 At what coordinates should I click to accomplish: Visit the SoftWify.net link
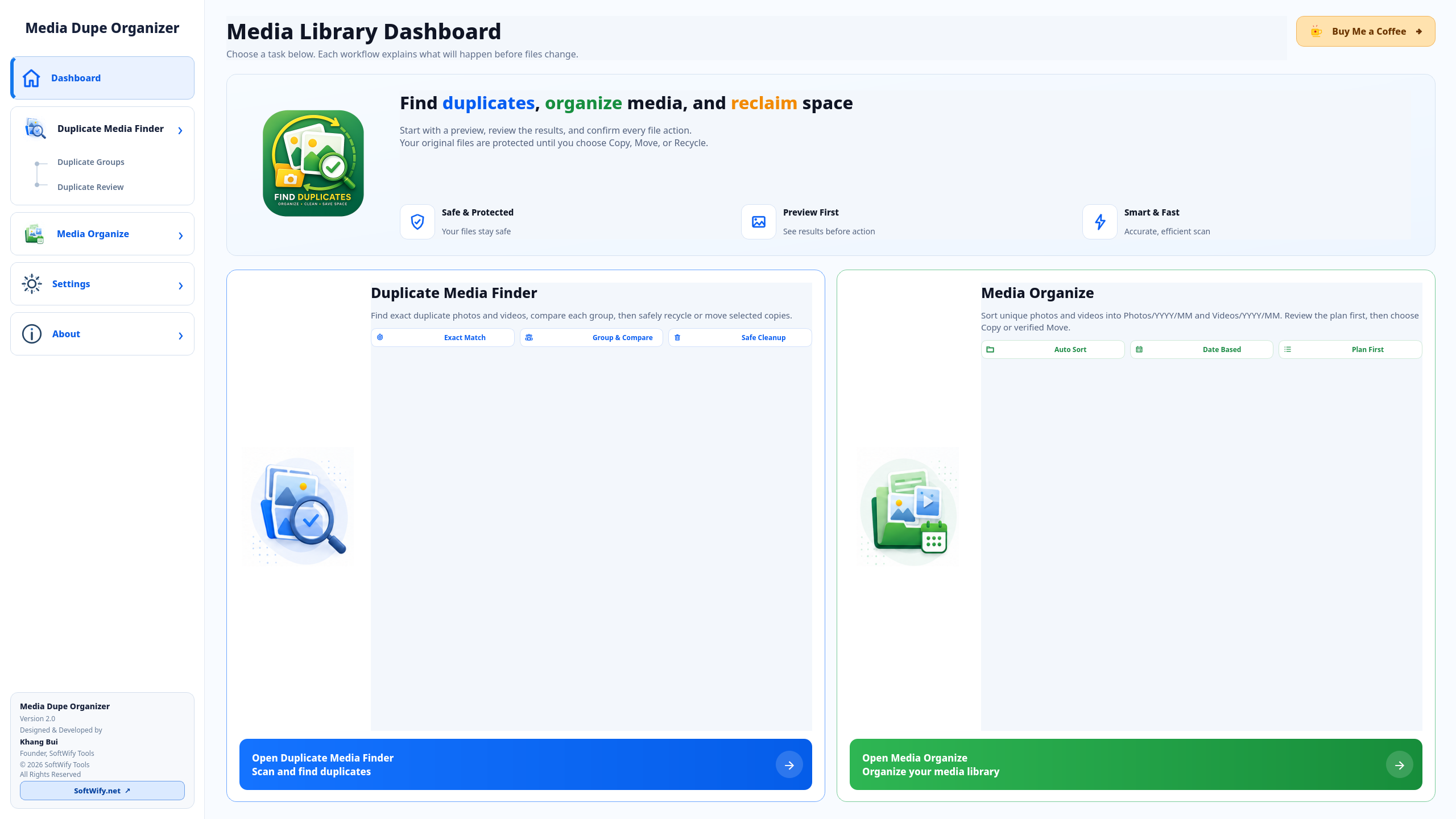pos(102,791)
